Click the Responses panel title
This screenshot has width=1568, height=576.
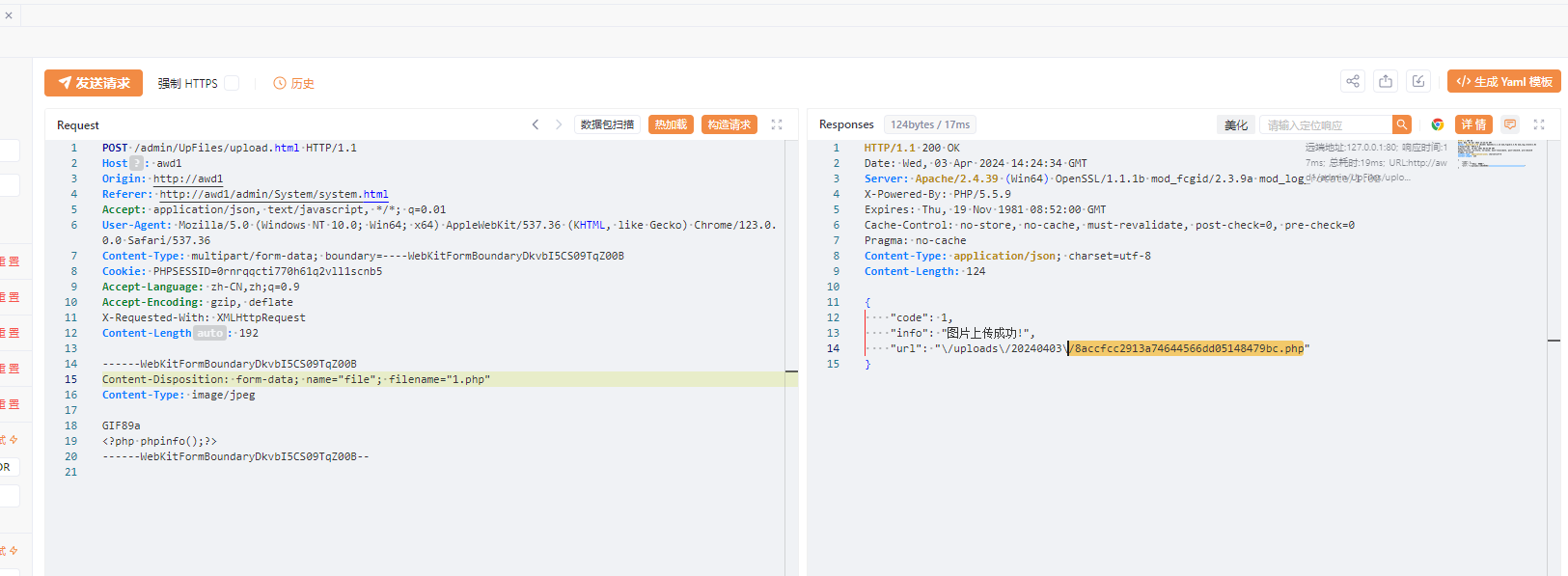tap(846, 124)
